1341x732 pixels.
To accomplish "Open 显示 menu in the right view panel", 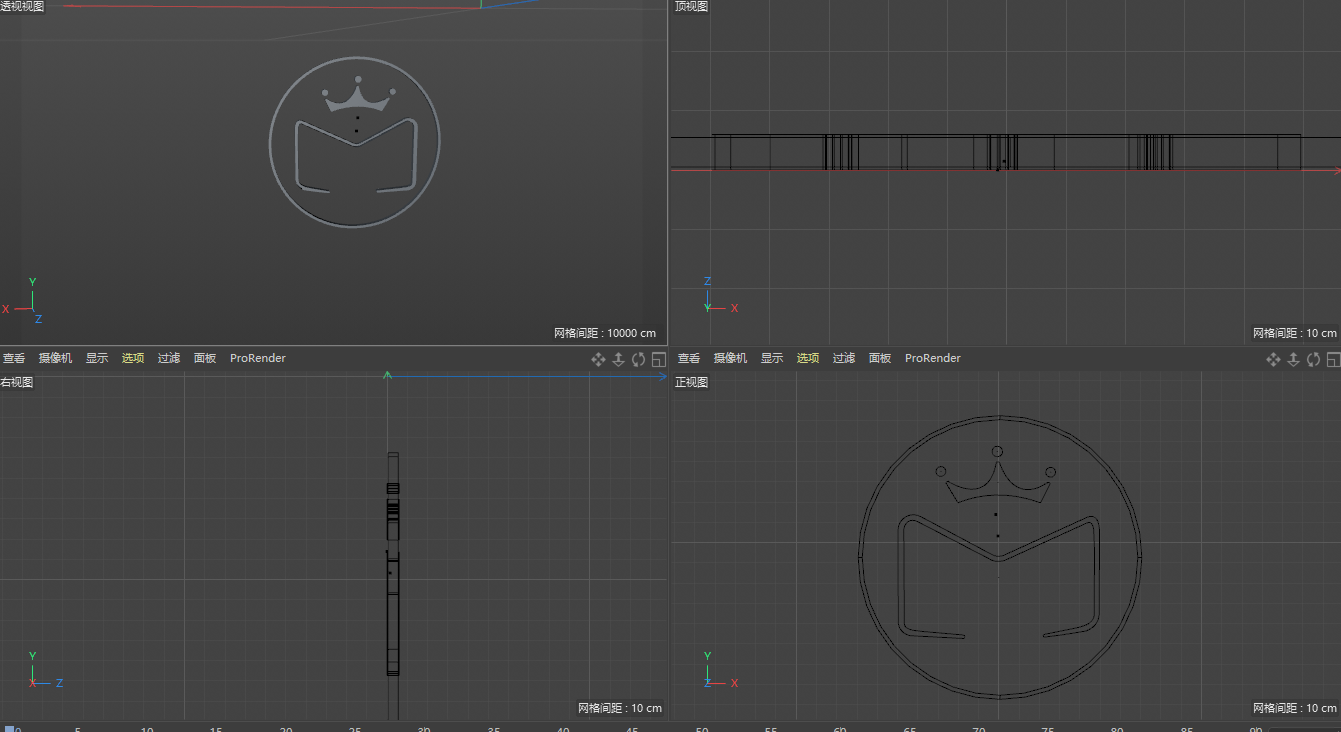I will [97, 358].
